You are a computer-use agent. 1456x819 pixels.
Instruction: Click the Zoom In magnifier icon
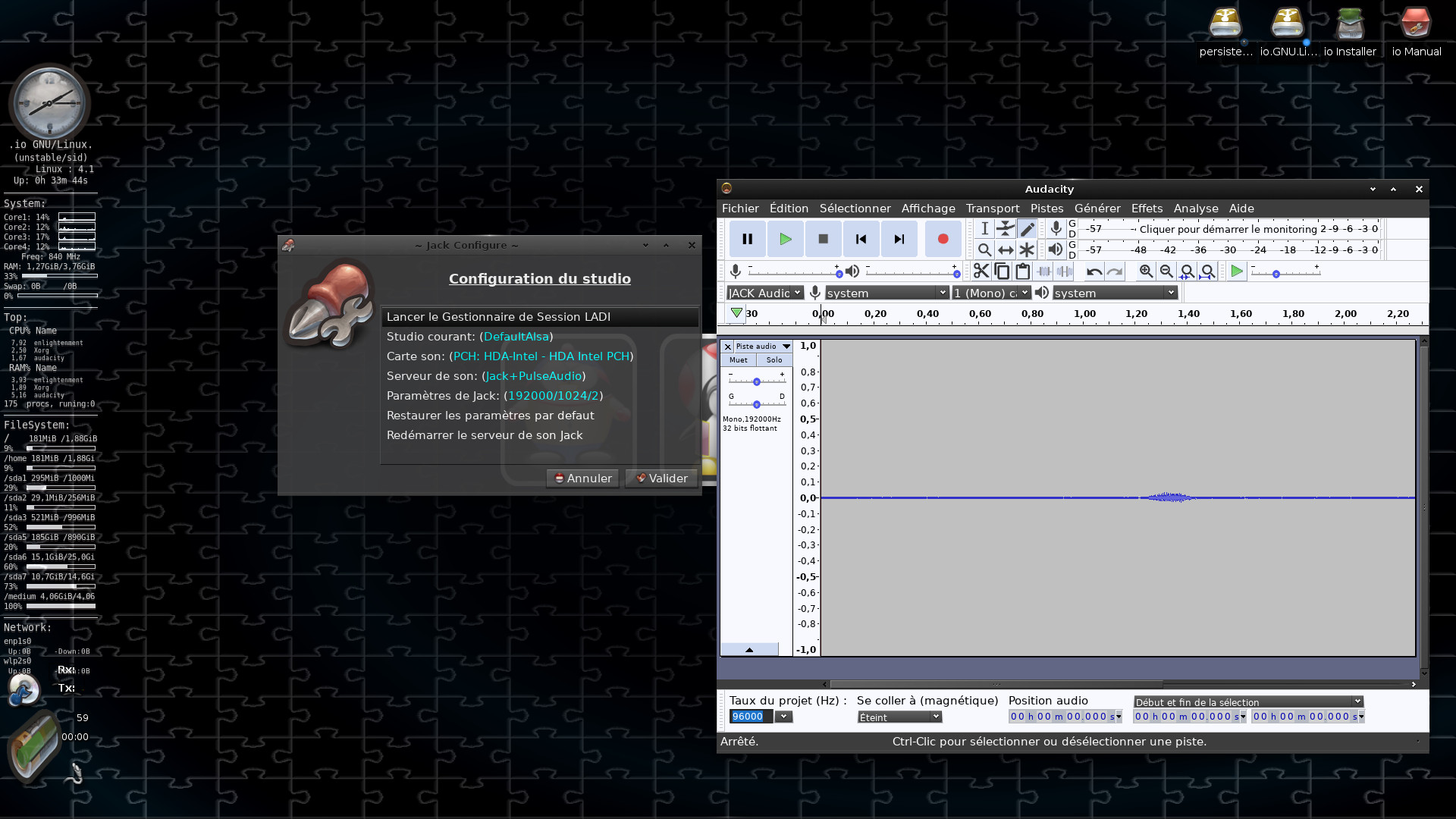(1146, 271)
